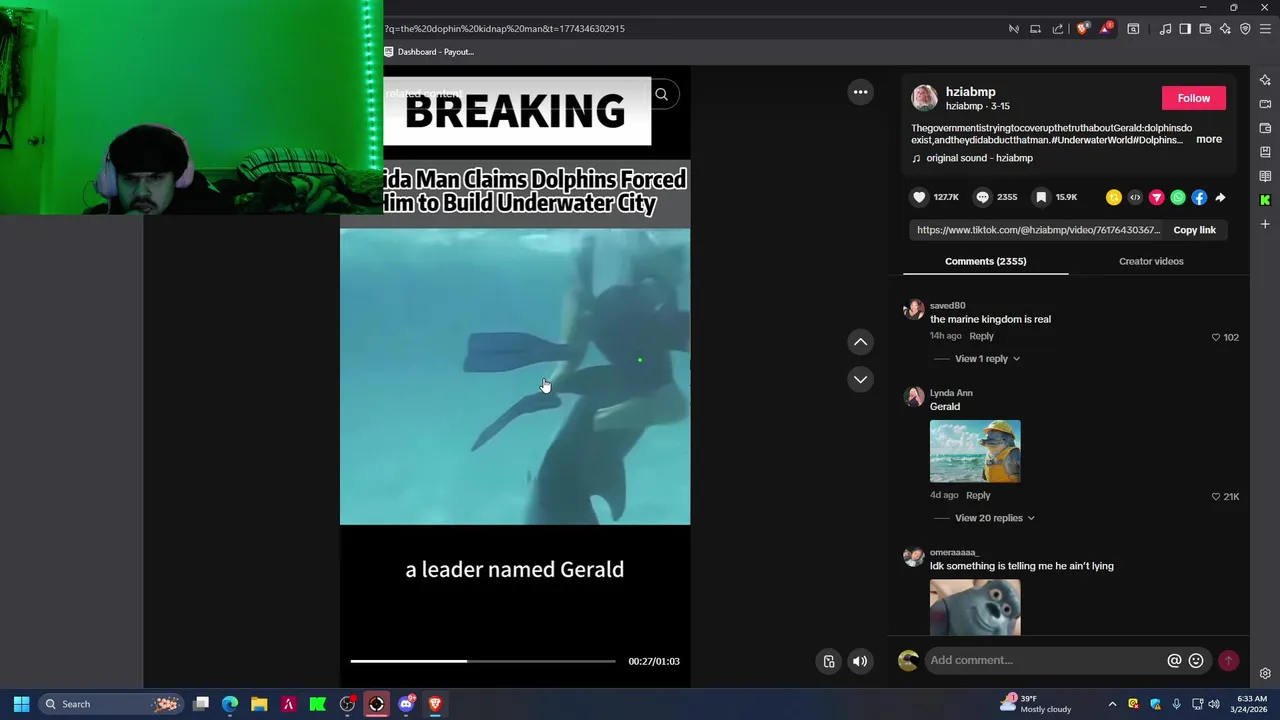
Task: Open File Explorer from the taskbar
Action: pos(259,704)
